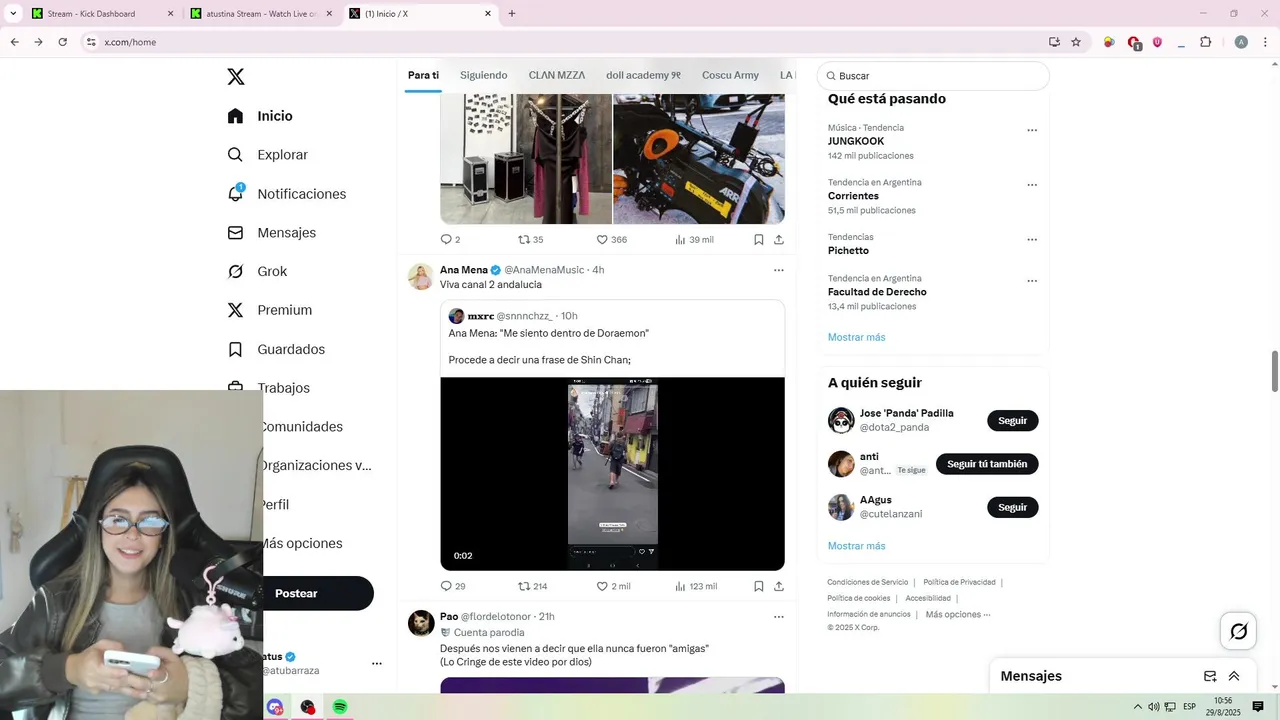Open the Explorar page
Viewport: 1280px width, 720px height.
click(x=268, y=155)
